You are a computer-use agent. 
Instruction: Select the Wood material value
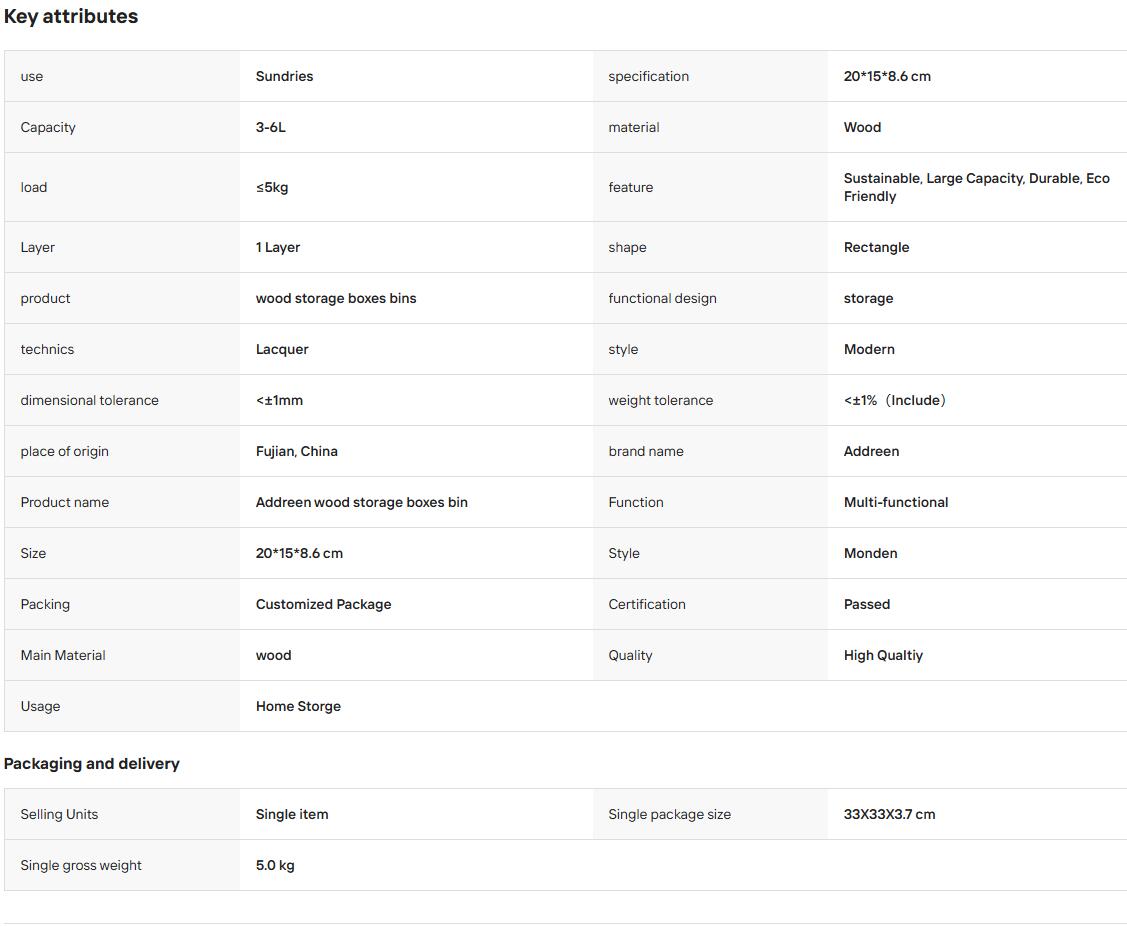pos(862,127)
